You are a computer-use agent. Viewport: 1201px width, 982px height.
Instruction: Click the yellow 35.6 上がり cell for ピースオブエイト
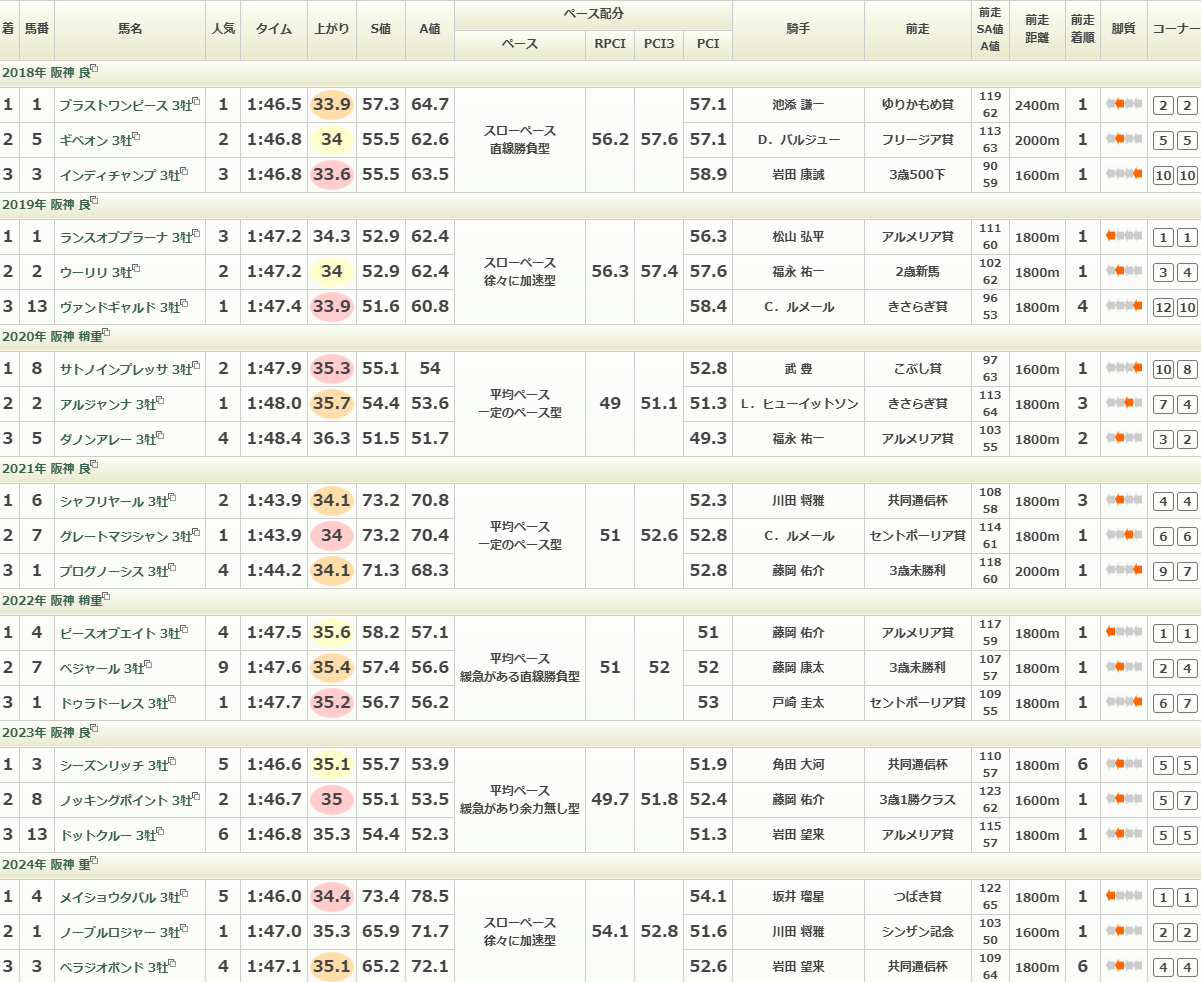pyautogui.click(x=332, y=632)
